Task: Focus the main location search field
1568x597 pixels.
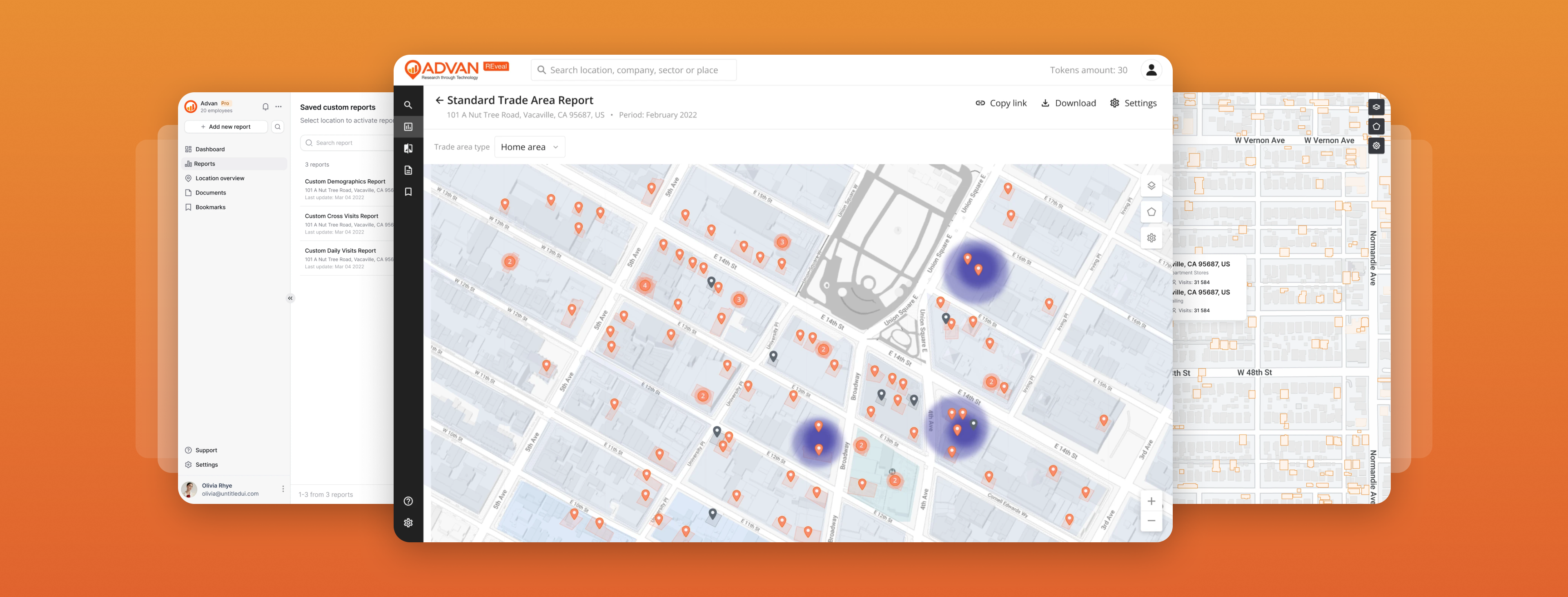Action: pyautogui.click(x=634, y=70)
